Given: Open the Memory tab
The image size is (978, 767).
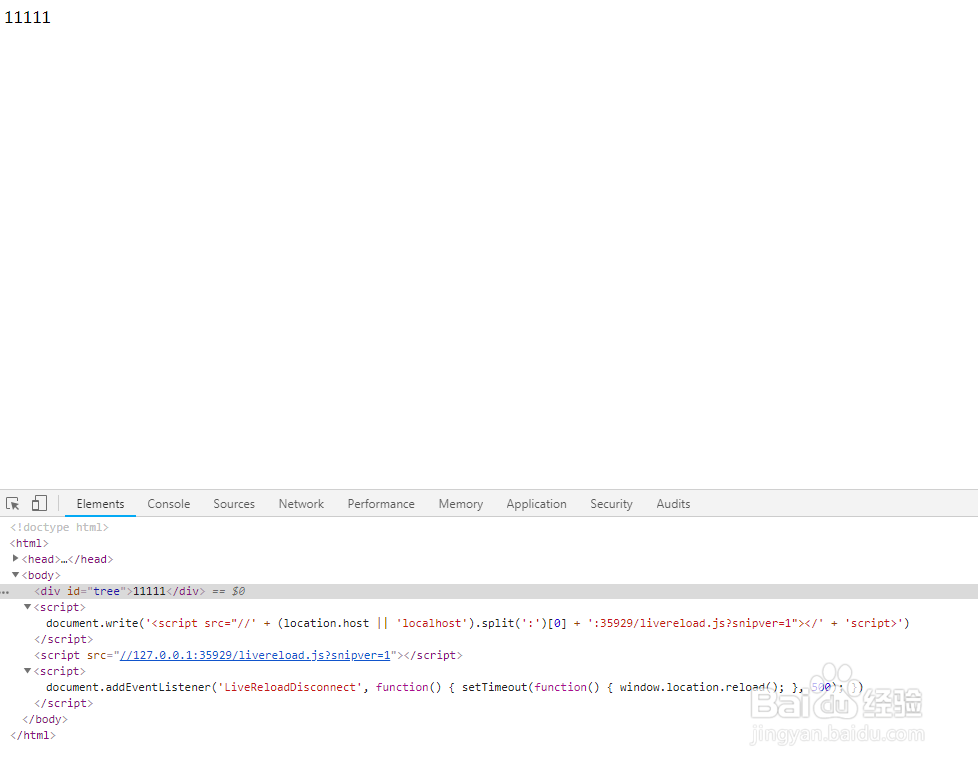Looking at the screenshot, I should (x=460, y=504).
